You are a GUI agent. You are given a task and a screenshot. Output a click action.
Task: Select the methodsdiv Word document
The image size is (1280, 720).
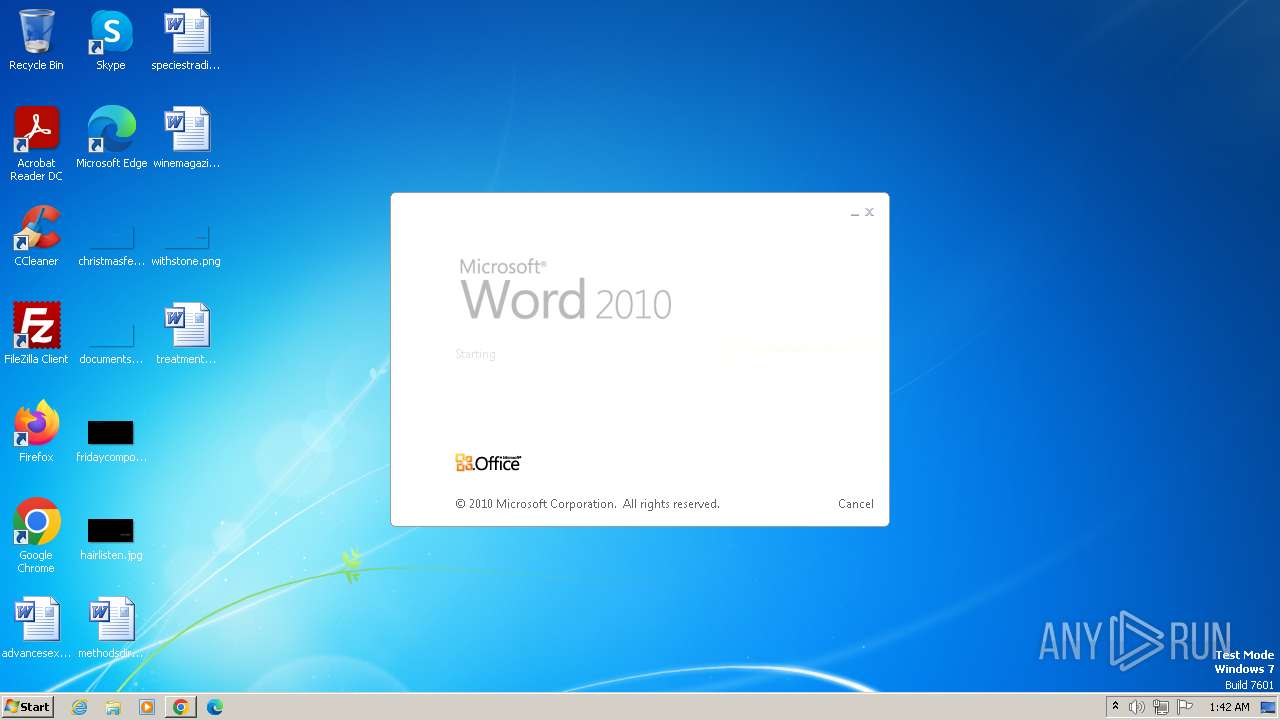point(111,628)
